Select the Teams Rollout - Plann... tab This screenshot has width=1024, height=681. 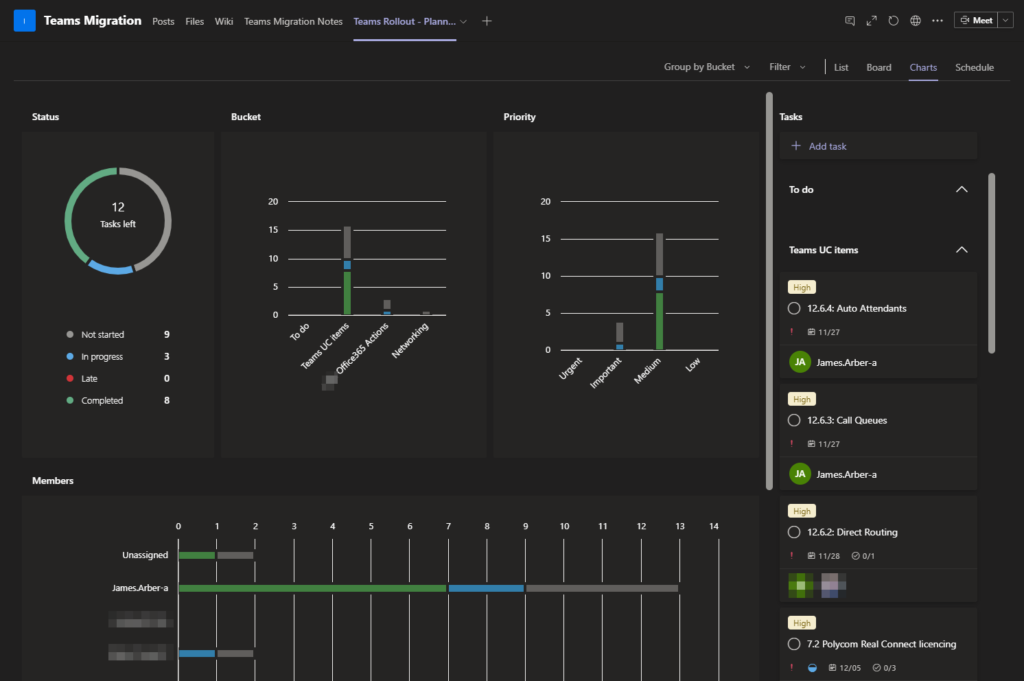[x=404, y=21]
